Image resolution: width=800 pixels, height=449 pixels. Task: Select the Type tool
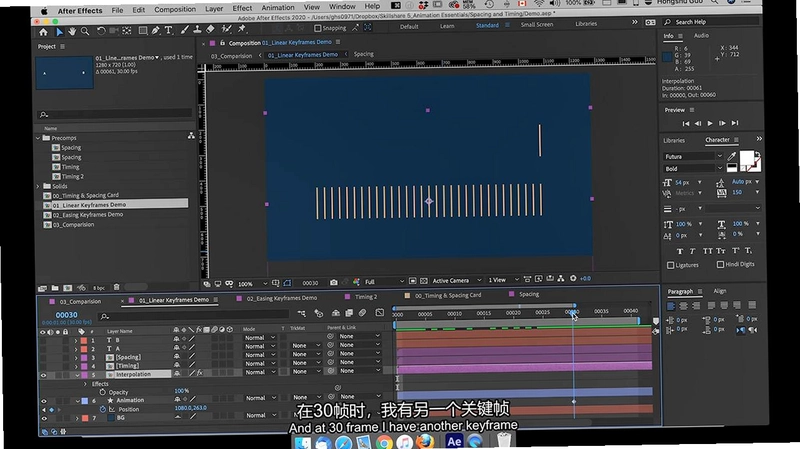pos(169,31)
